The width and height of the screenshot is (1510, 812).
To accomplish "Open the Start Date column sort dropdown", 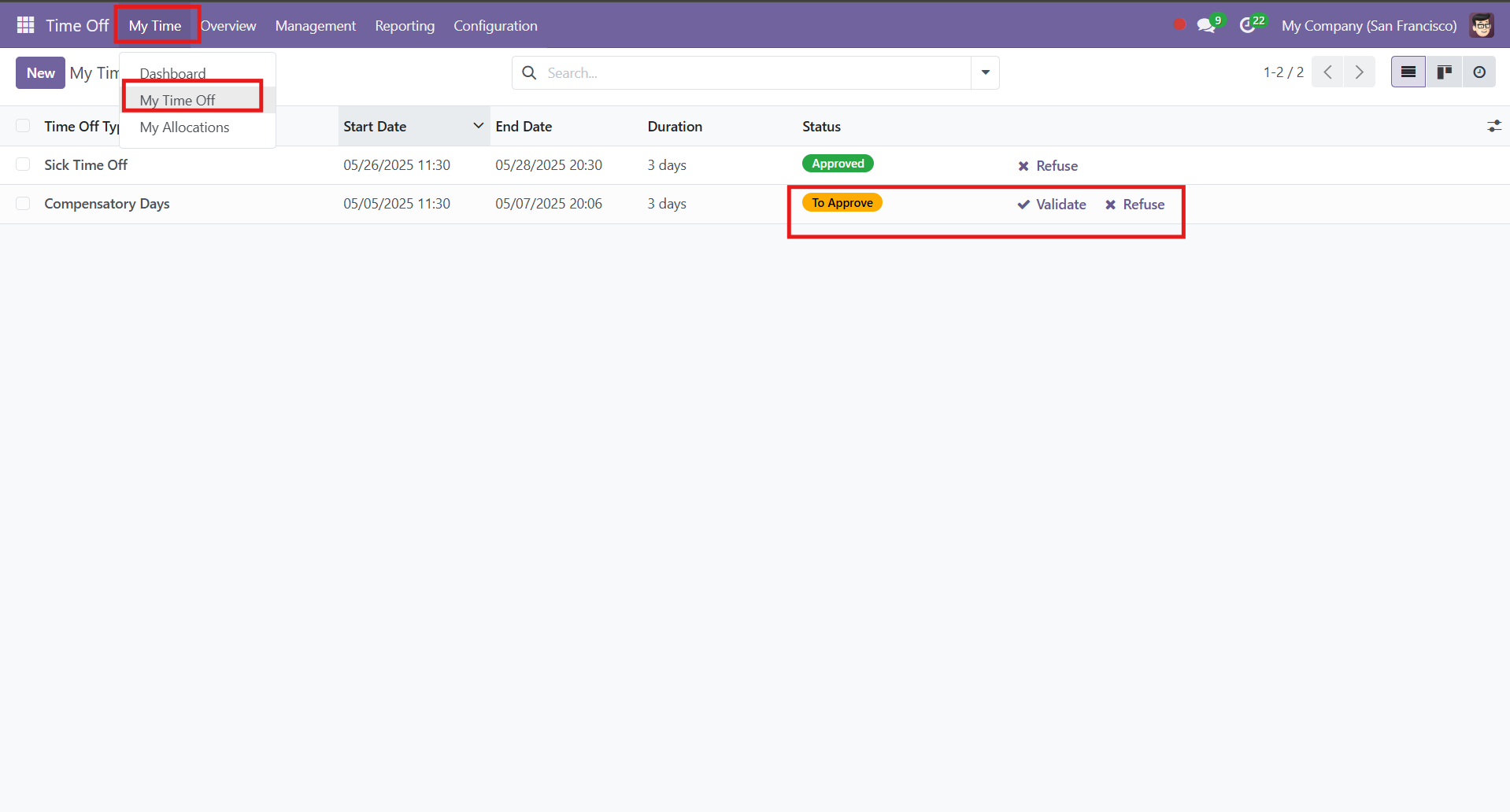I will (x=478, y=126).
